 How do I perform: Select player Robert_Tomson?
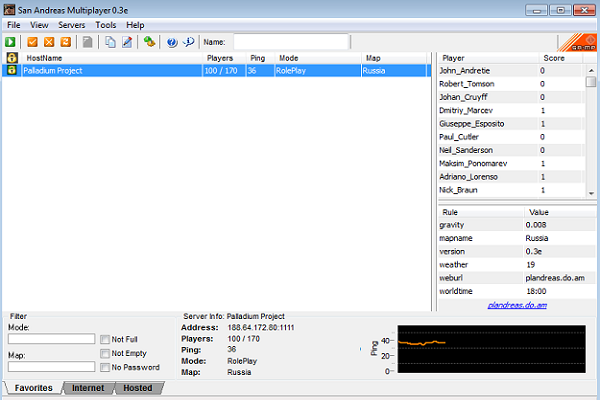512,84
